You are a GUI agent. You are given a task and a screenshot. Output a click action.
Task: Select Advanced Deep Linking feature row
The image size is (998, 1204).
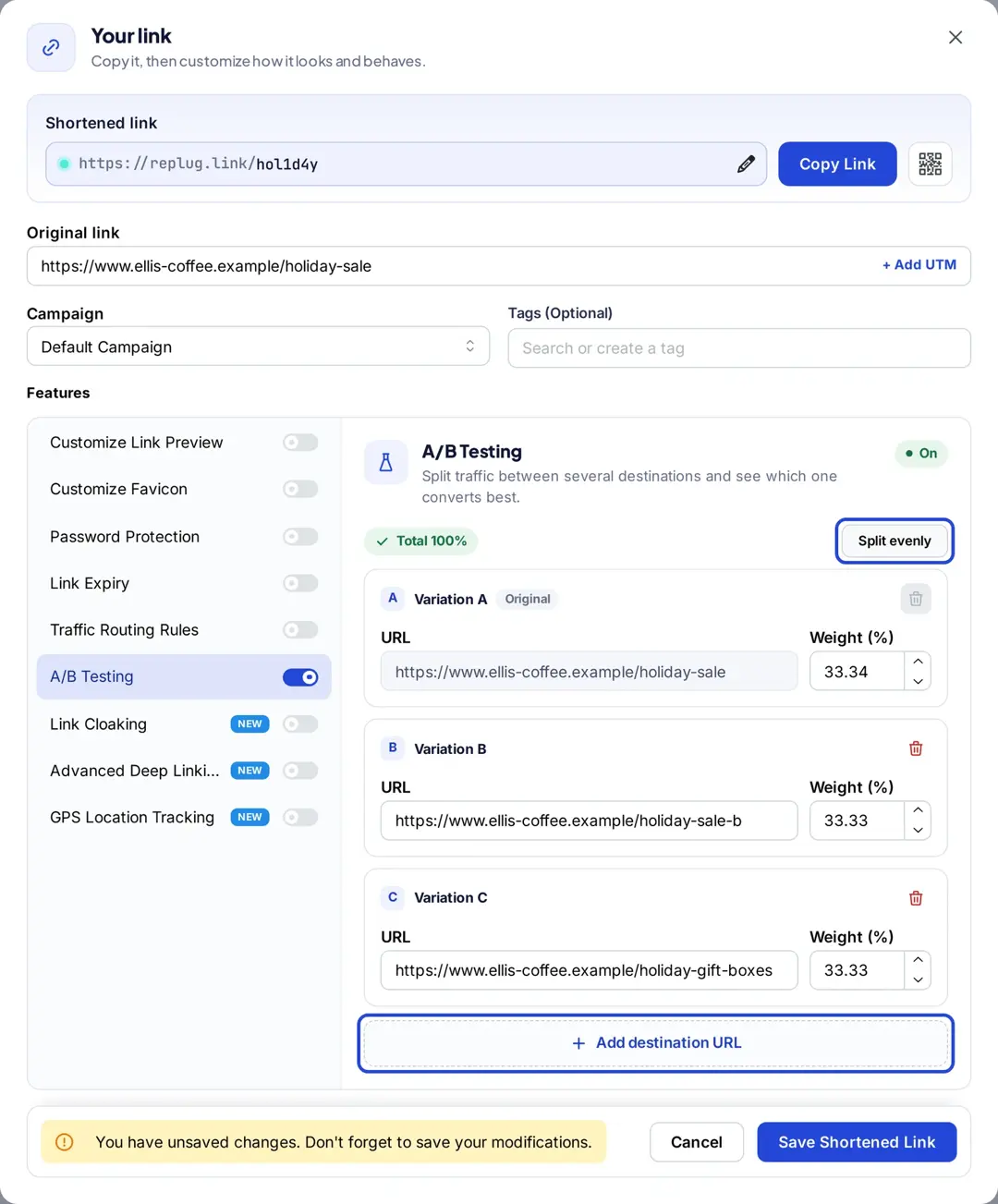(184, 771)
